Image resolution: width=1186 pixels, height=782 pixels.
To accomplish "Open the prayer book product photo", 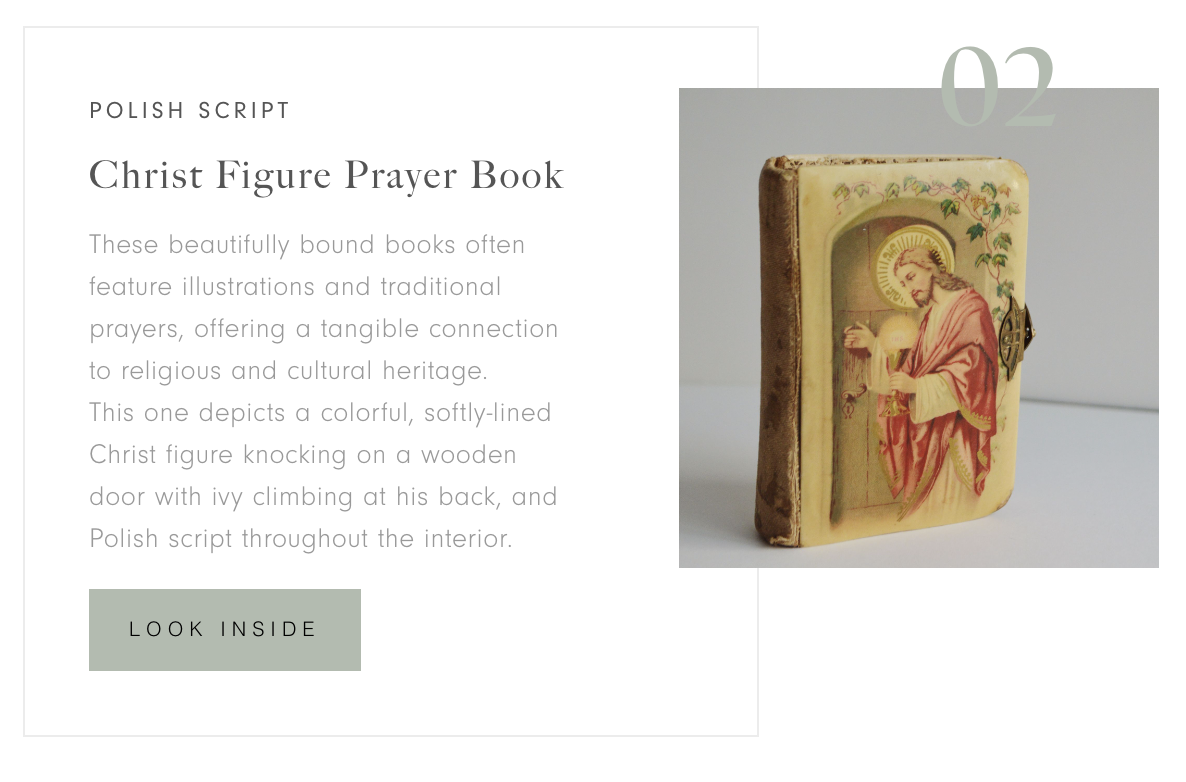I will click(x=918, y=327).
